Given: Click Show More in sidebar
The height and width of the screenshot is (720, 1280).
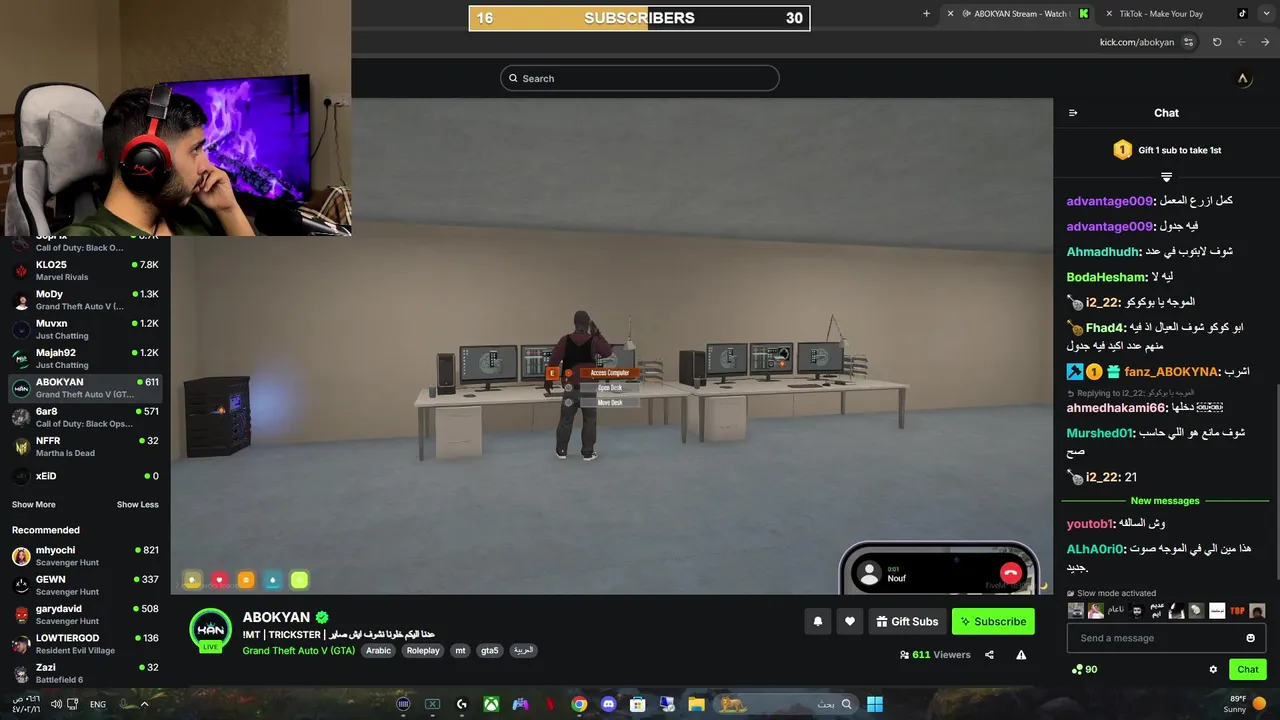Looking at the screenshot, I should 34,505.
